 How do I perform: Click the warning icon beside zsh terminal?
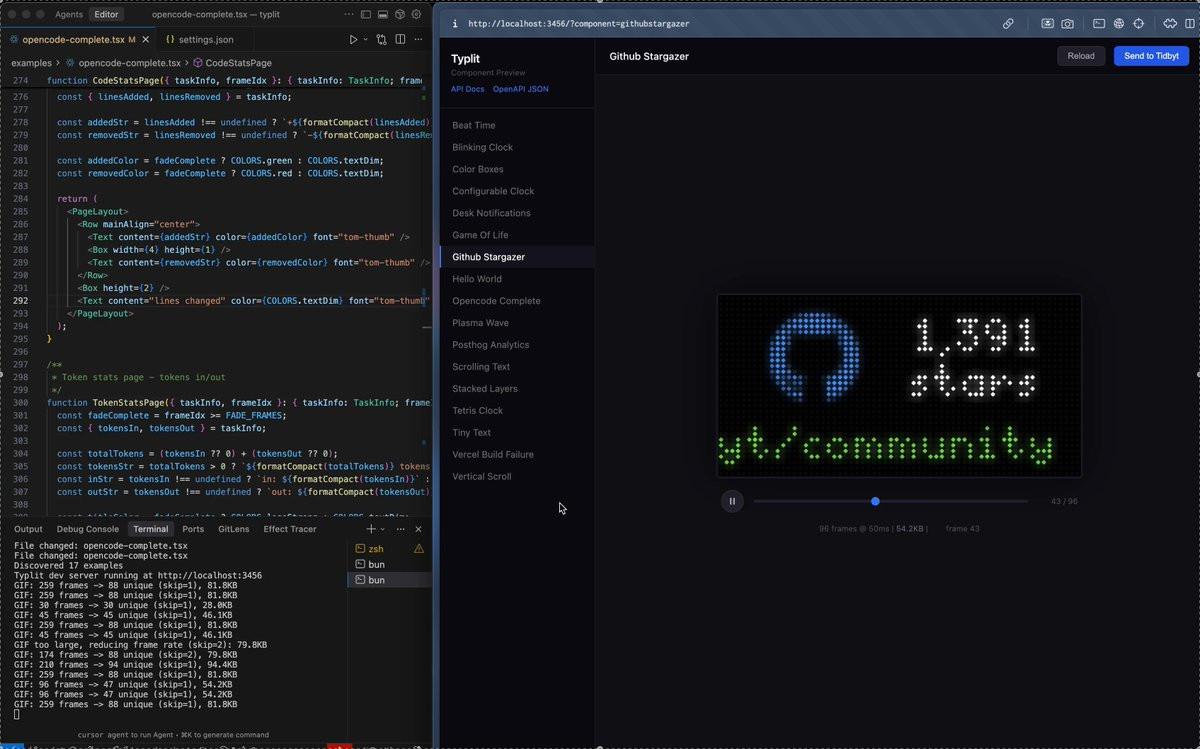[419, 549]
